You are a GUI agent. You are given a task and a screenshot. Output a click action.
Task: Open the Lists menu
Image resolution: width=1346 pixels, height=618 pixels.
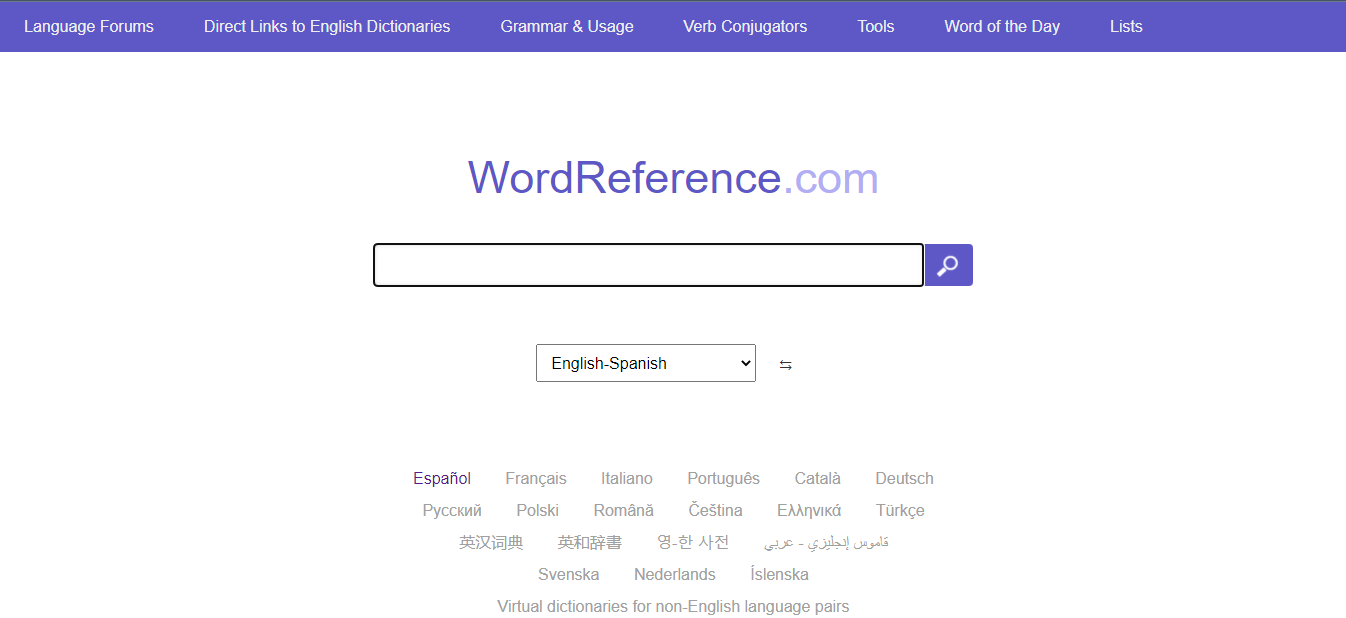pyautogui.click(x=1126, y=26)
